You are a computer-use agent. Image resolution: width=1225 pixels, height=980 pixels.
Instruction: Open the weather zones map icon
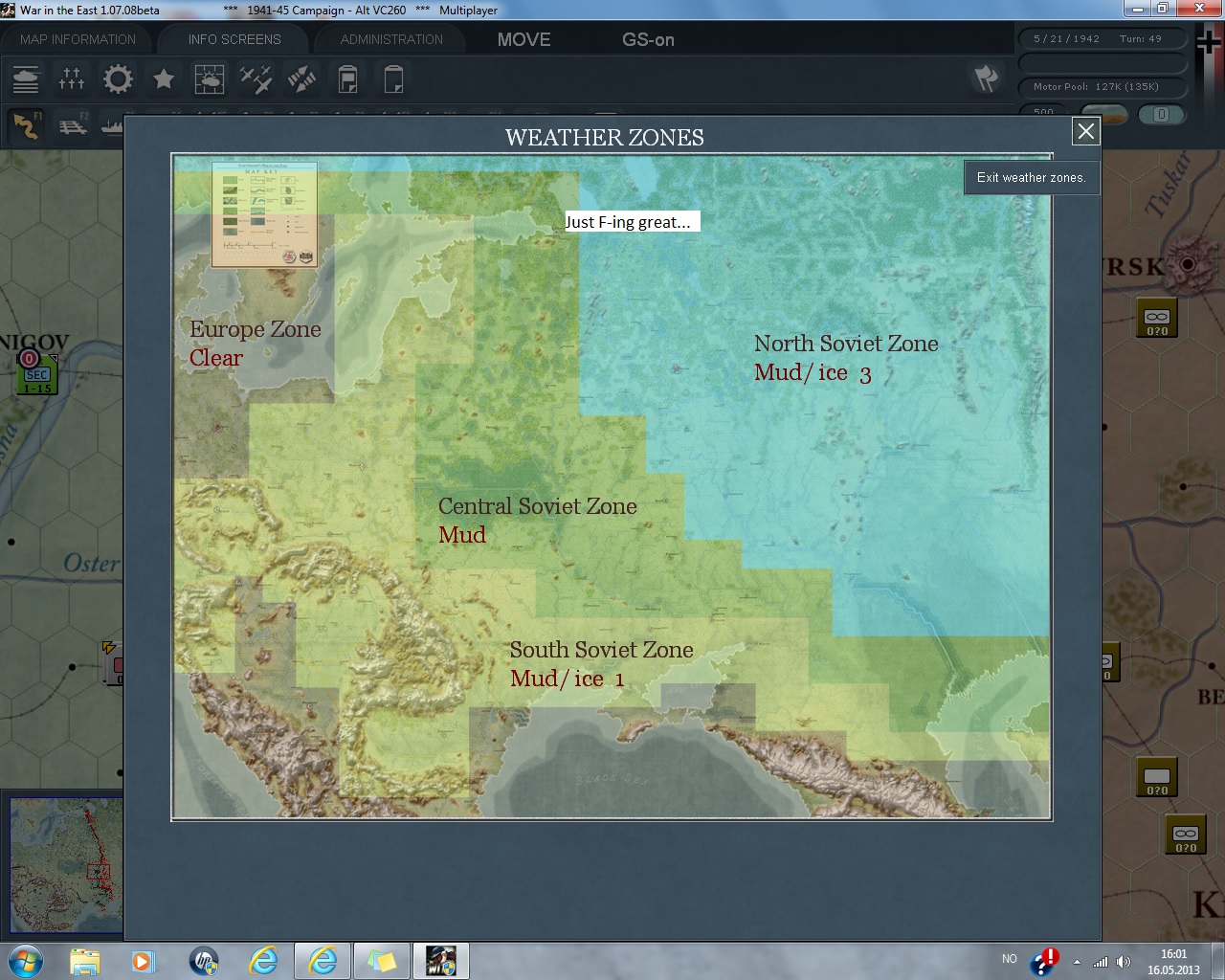pyautogui.click(x=210, y=78)
